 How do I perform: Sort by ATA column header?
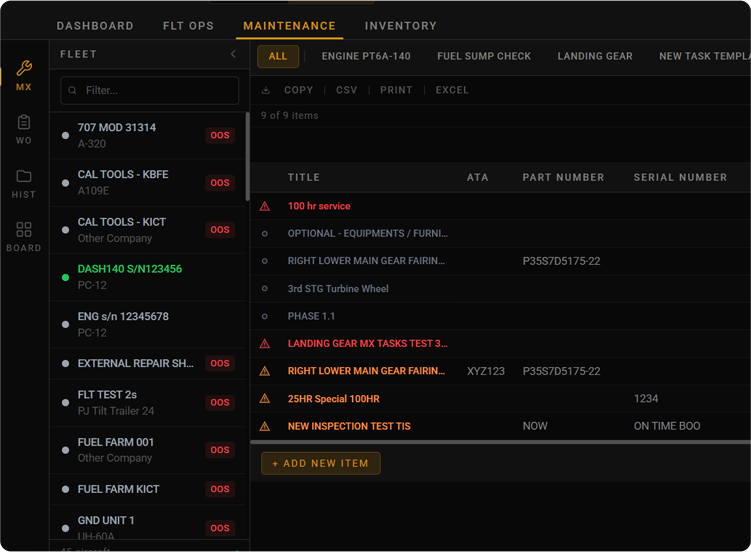pyautogui.click(x=478, y=178)
